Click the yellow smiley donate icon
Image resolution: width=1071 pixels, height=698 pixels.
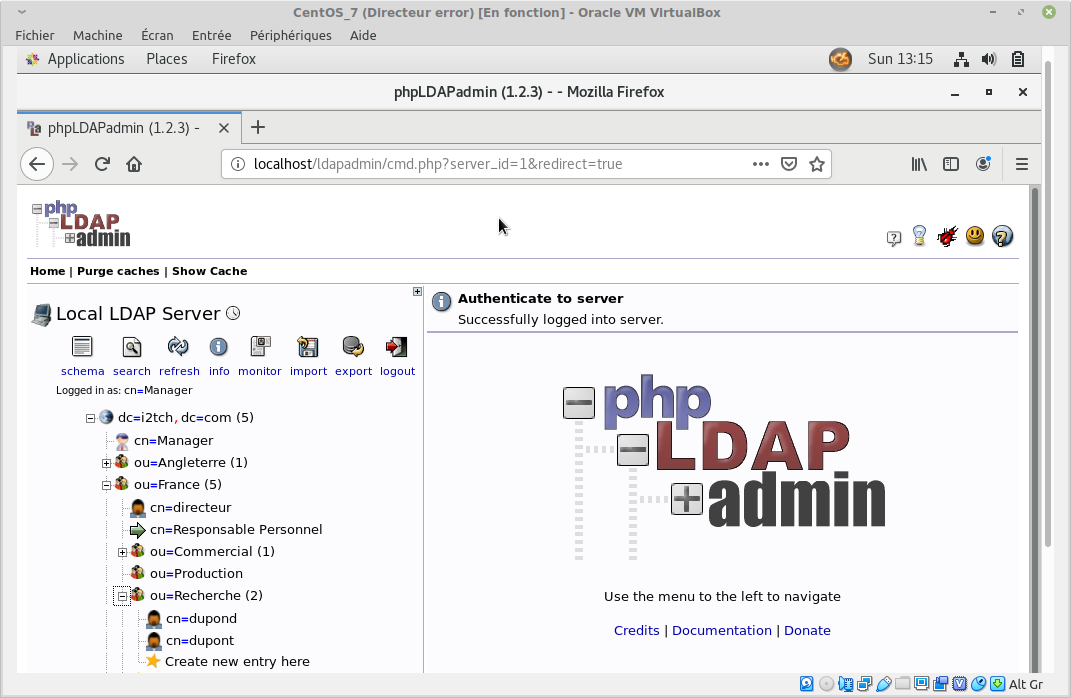click(x=975, y=236)
